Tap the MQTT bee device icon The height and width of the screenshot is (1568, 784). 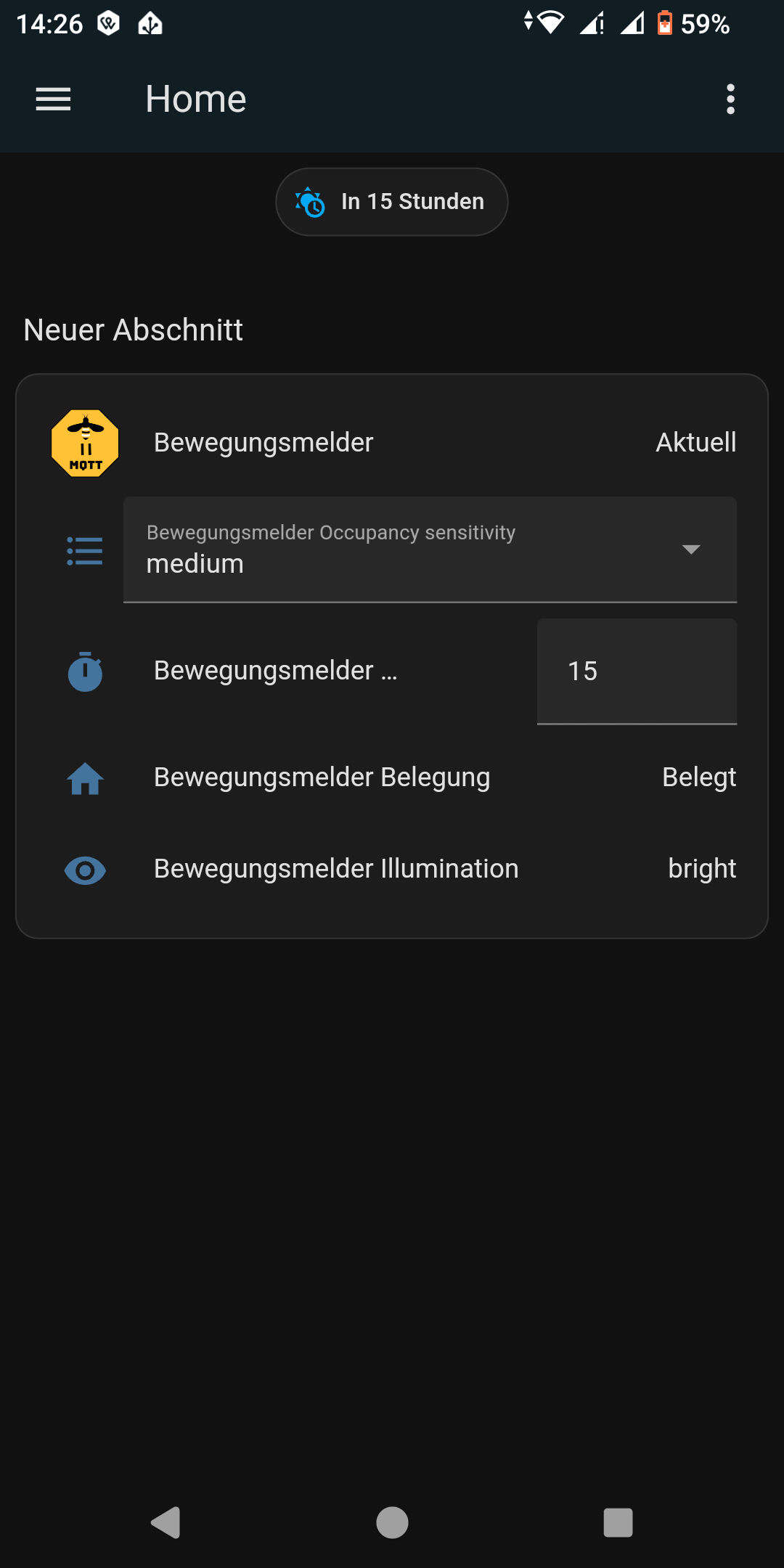click(86, 443)
